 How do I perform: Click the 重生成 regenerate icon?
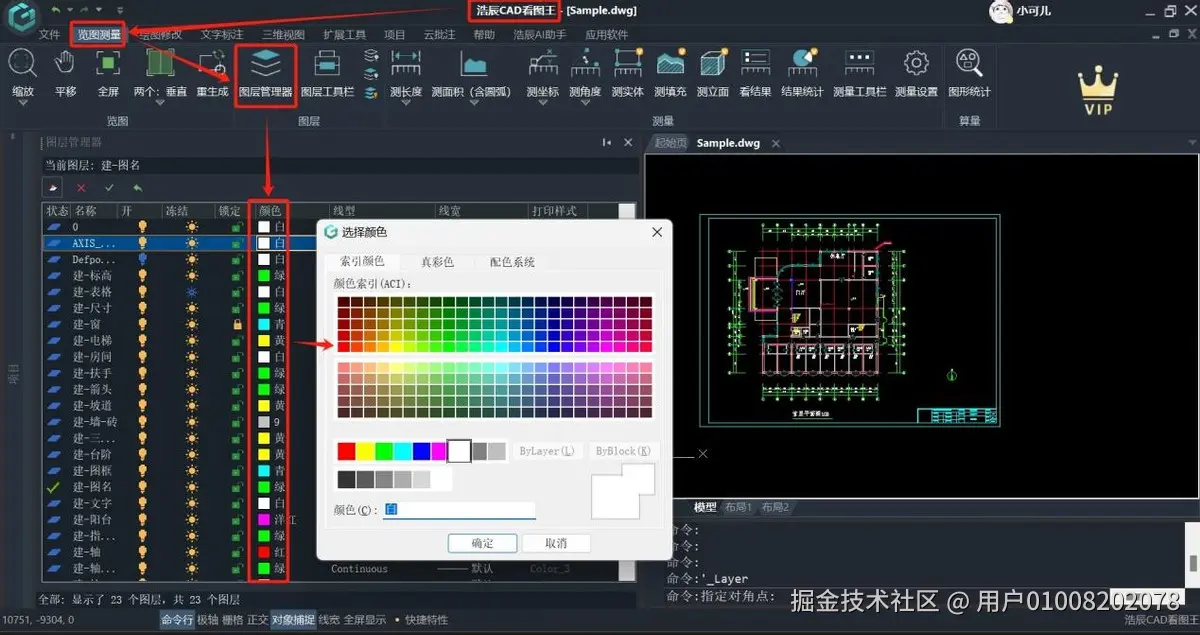pos(212,64)
